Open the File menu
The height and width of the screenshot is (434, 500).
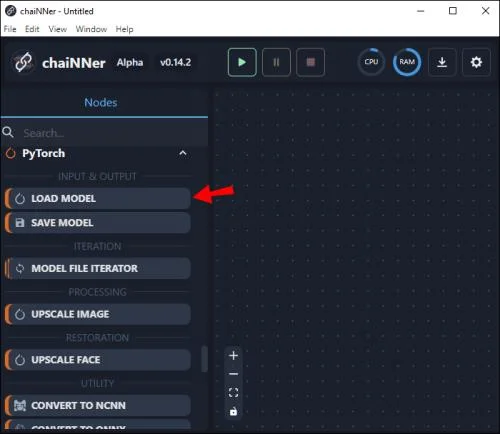pos(10,29)
